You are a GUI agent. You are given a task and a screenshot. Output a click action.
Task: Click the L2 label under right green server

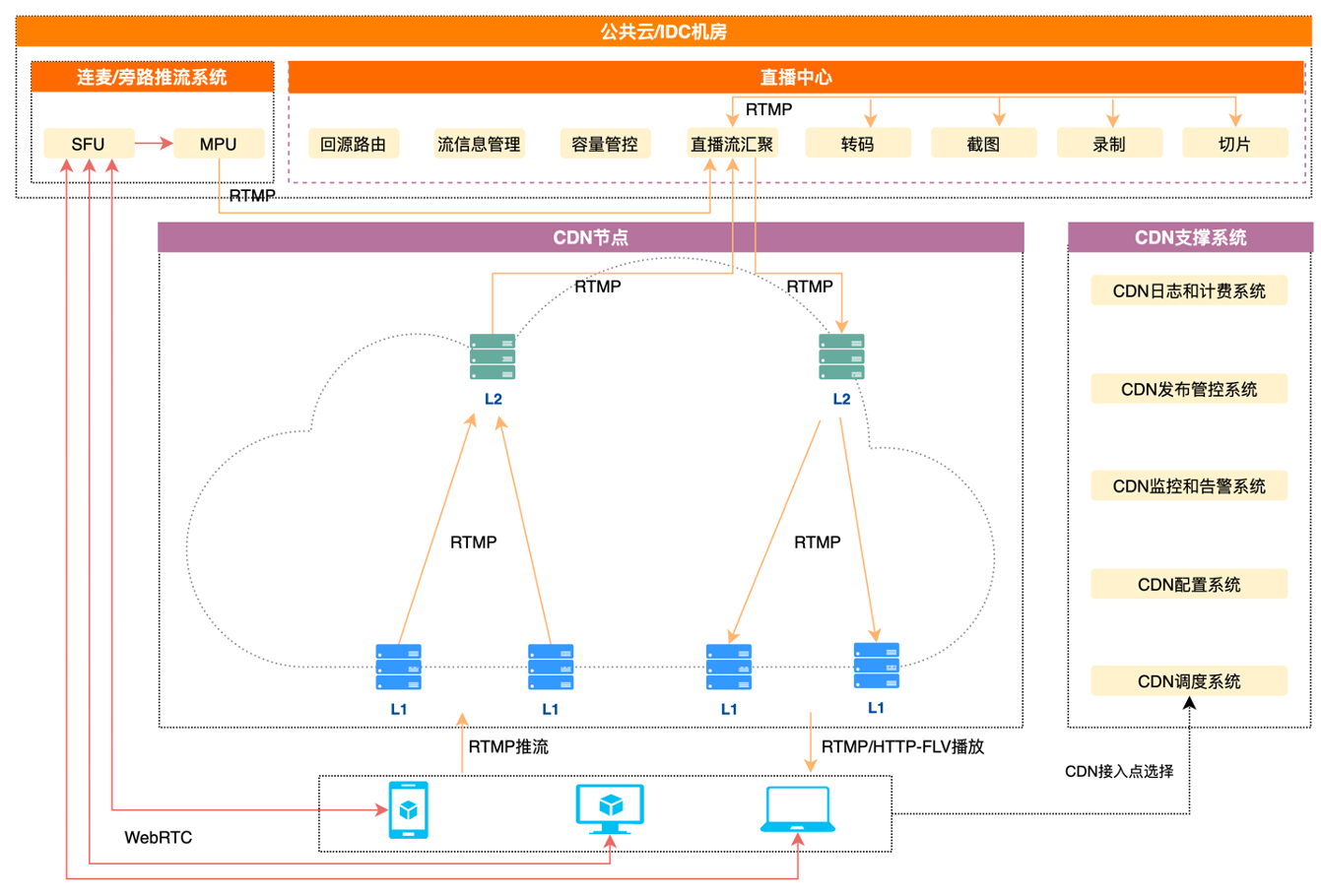pyautogui.click(x=841, y=399)
